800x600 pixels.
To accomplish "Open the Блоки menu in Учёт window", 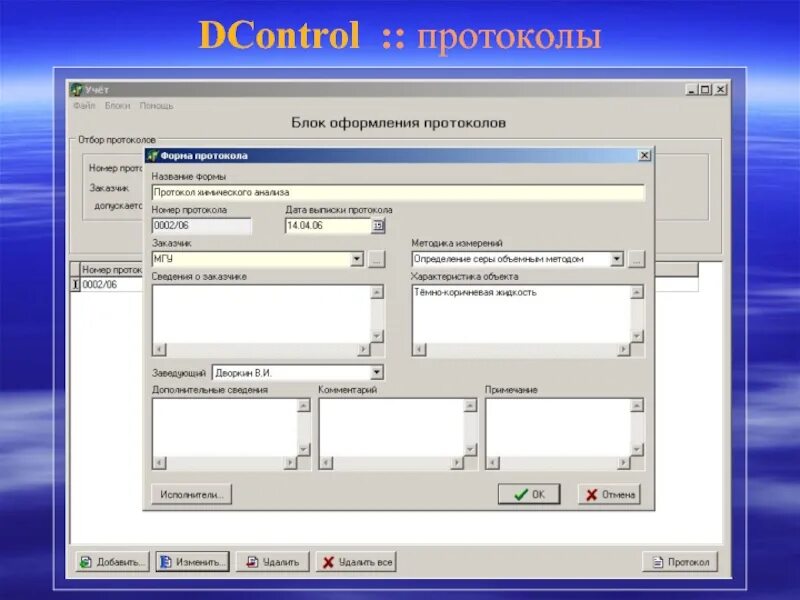I will [117, 106].
